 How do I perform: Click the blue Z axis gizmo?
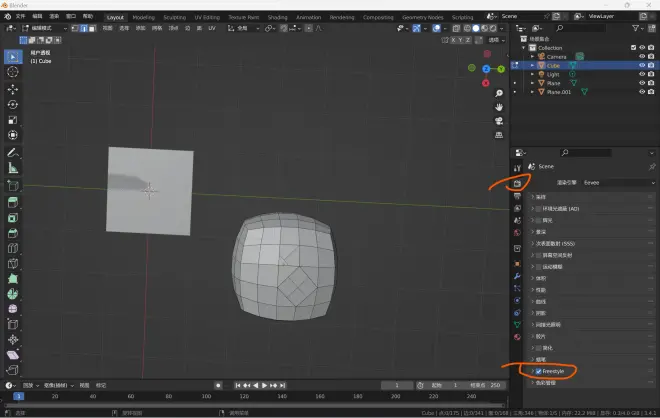tap(486, 69)
